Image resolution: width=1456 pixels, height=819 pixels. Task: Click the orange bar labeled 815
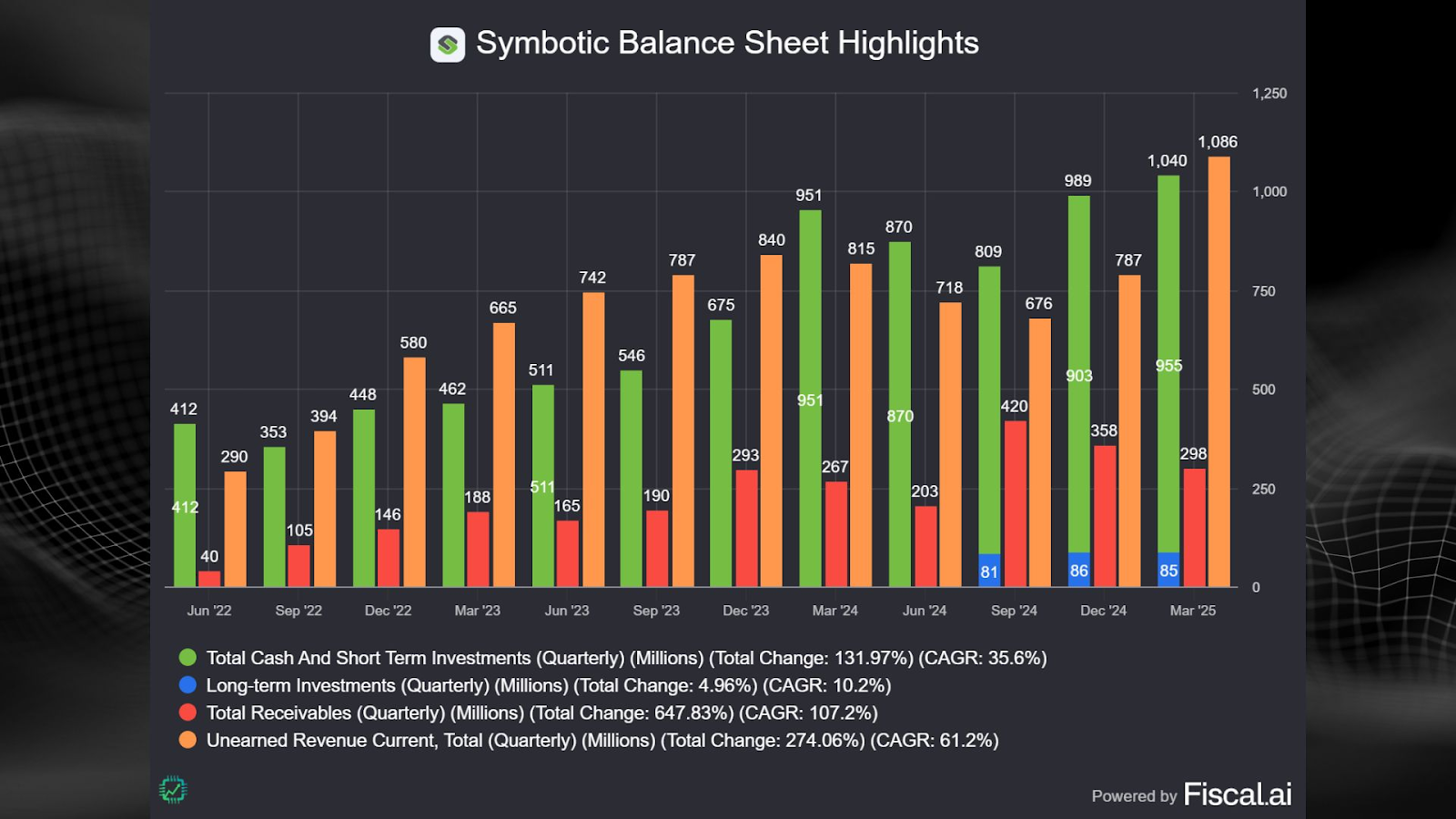(x=861, y=425)
